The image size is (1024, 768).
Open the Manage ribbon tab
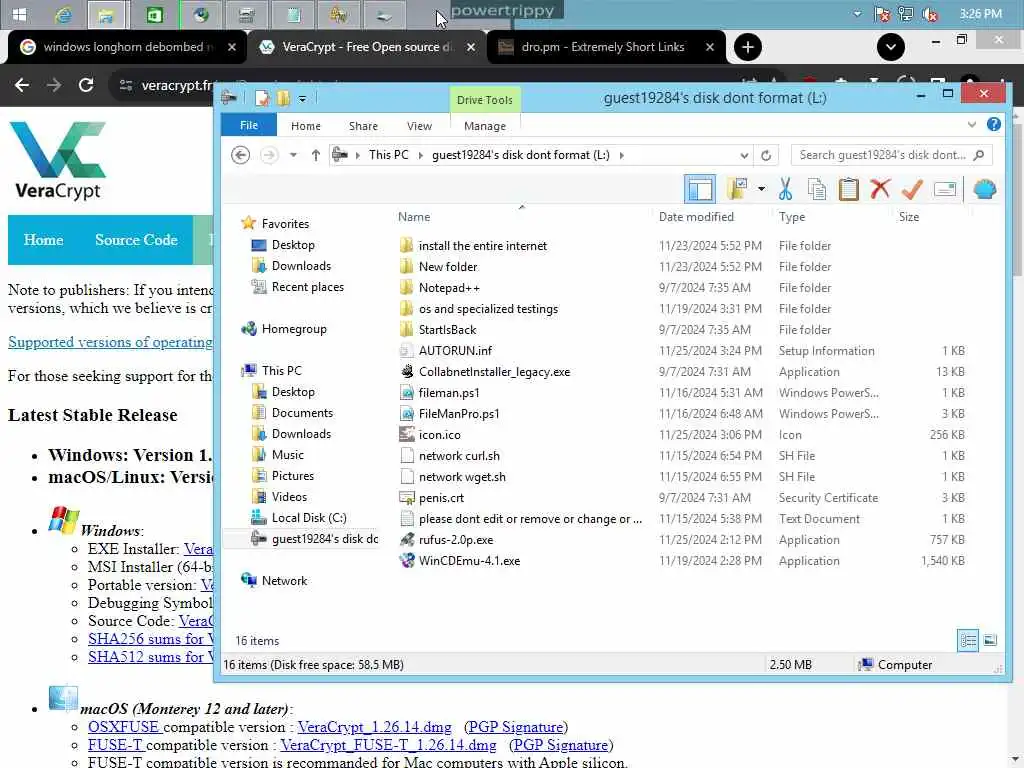(x=485, y=126)
